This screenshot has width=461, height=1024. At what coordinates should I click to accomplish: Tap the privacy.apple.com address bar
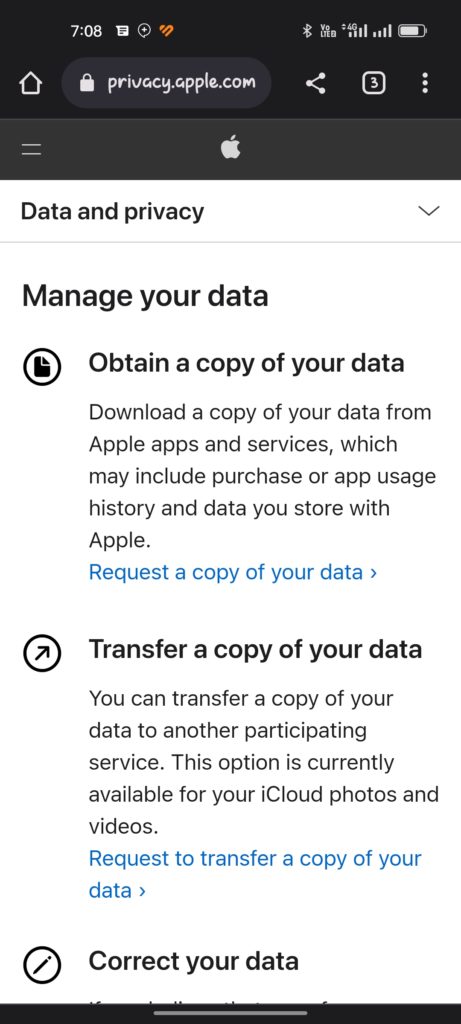pos(167,83)
